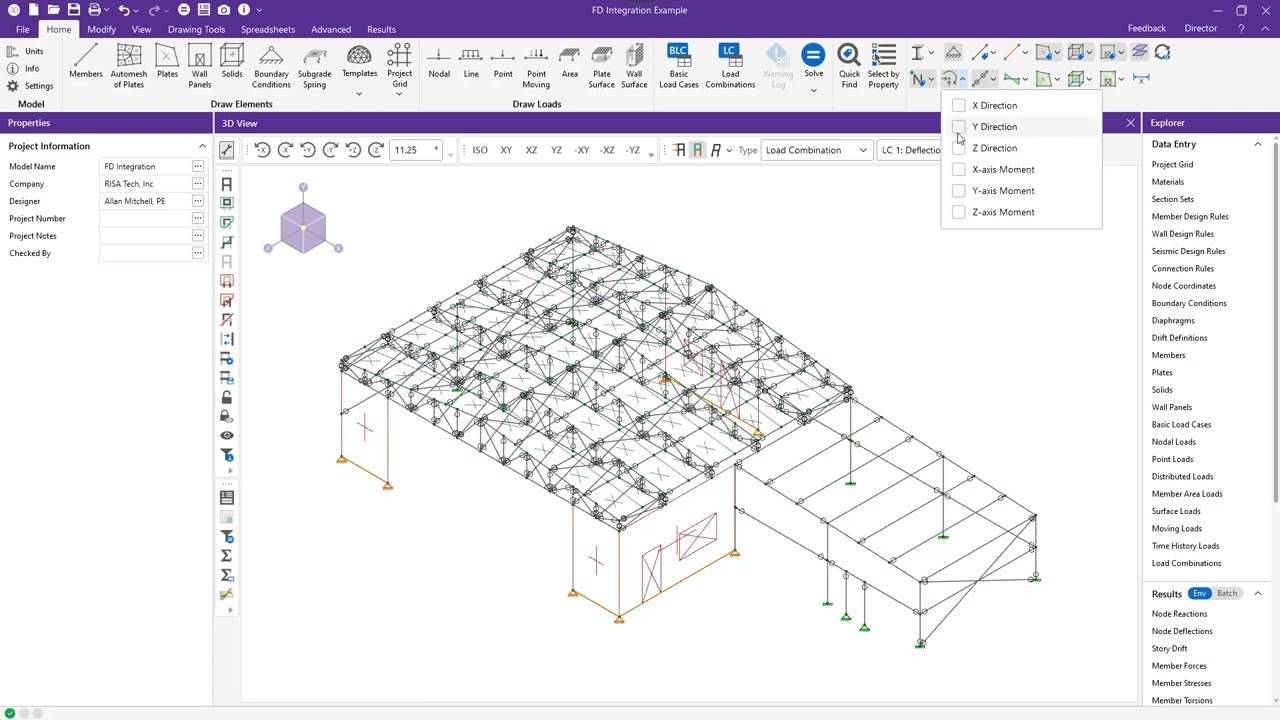Expand the Templates dropdown arrow
Screen dimensions: 1280x720
(359, 94)
